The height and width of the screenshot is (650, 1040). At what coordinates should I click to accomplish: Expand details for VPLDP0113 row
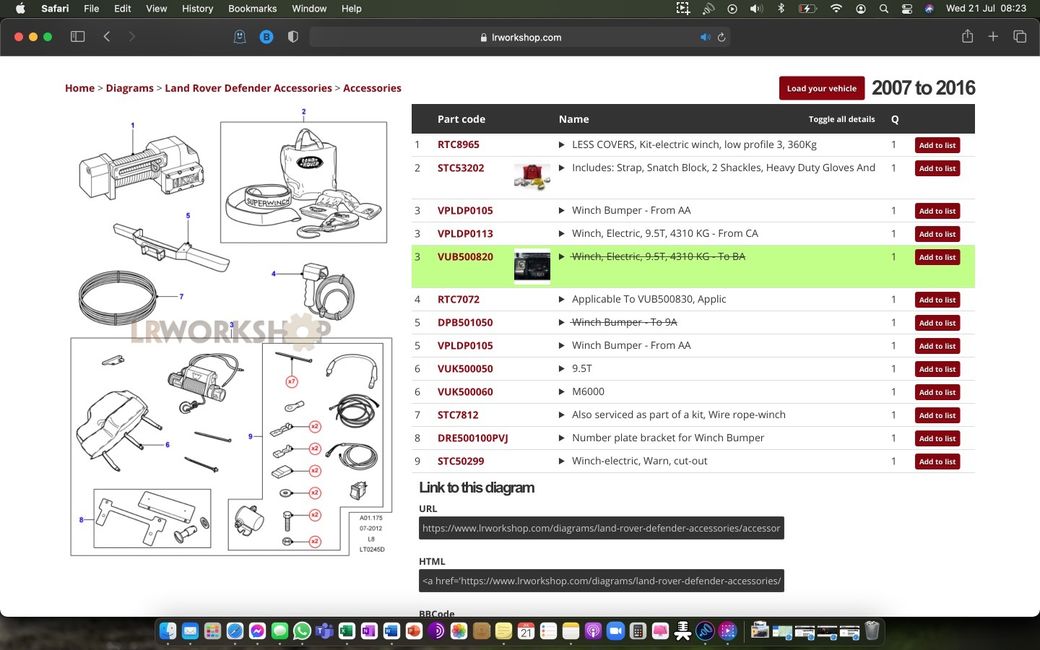[x=562, y=233]
